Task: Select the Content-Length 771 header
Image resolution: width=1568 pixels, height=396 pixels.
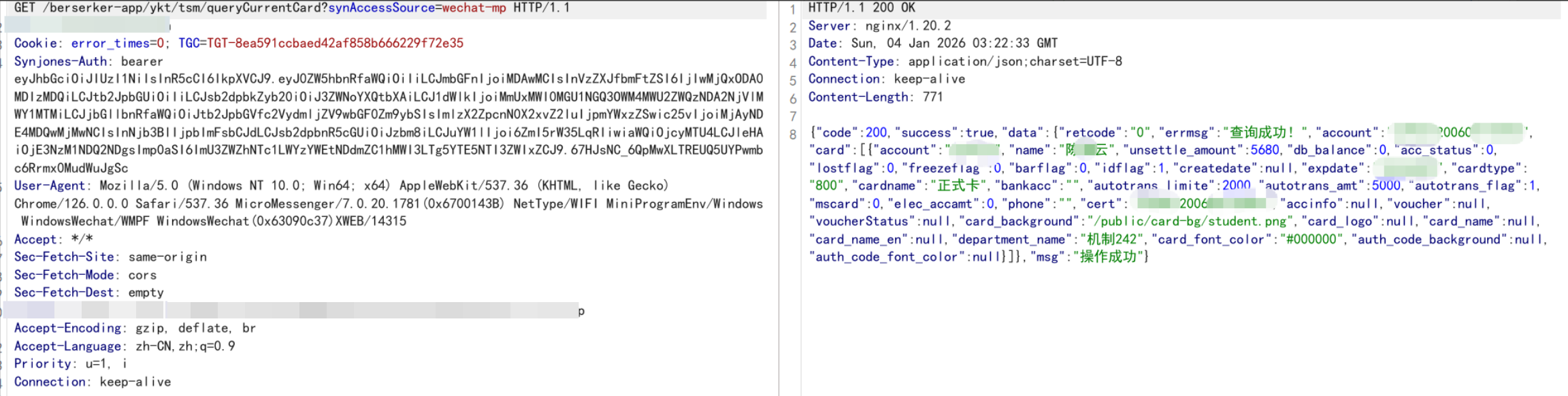Action: click(875, 97)
